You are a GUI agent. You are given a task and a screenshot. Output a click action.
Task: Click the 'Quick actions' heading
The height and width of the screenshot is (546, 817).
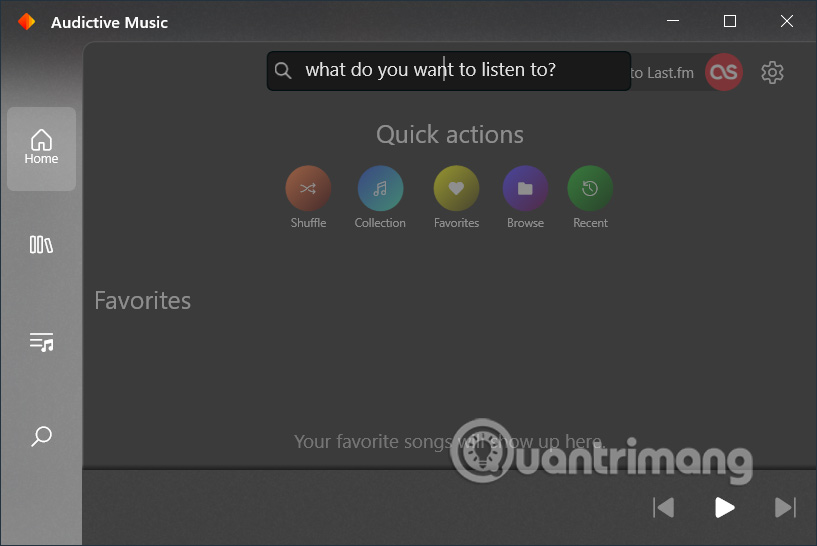tap(450, 134)
